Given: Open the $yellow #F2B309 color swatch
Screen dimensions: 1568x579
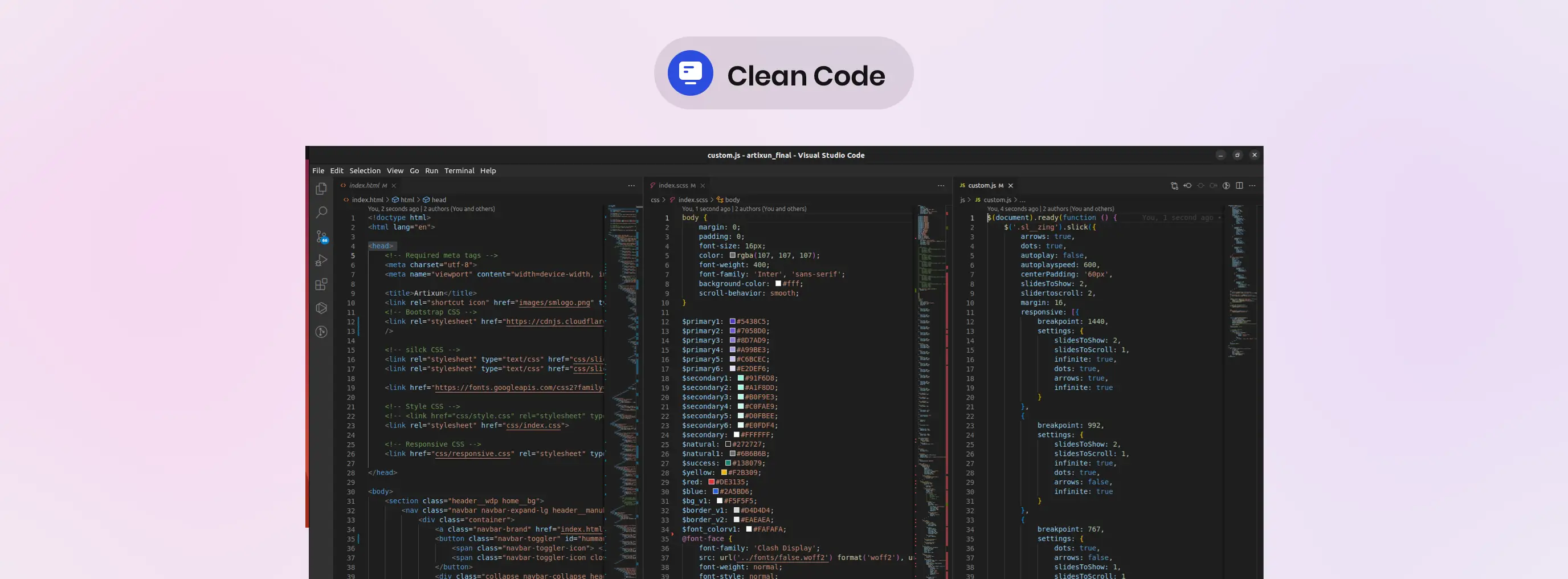Looking at the screenshot, I should (x=724, y=472).
